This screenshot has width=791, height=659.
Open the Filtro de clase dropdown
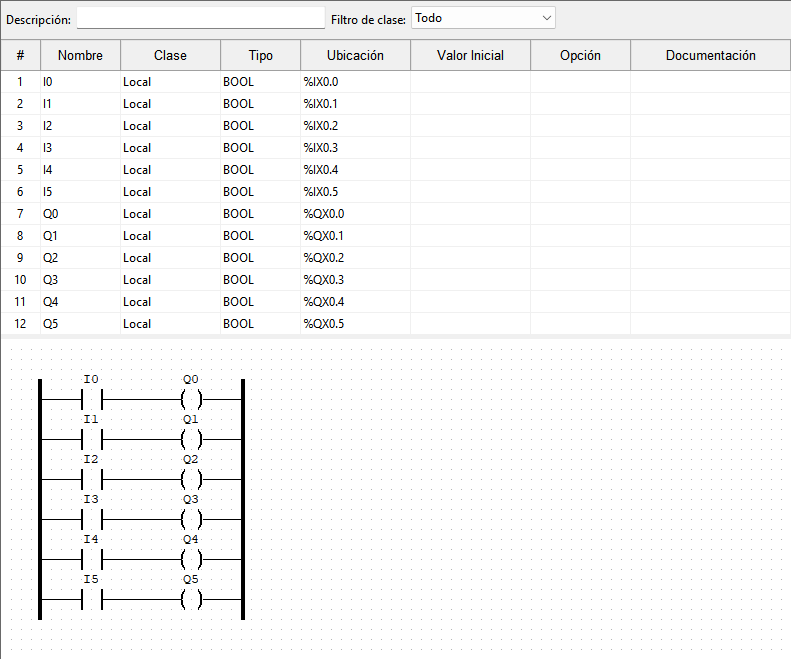(483, 18)
